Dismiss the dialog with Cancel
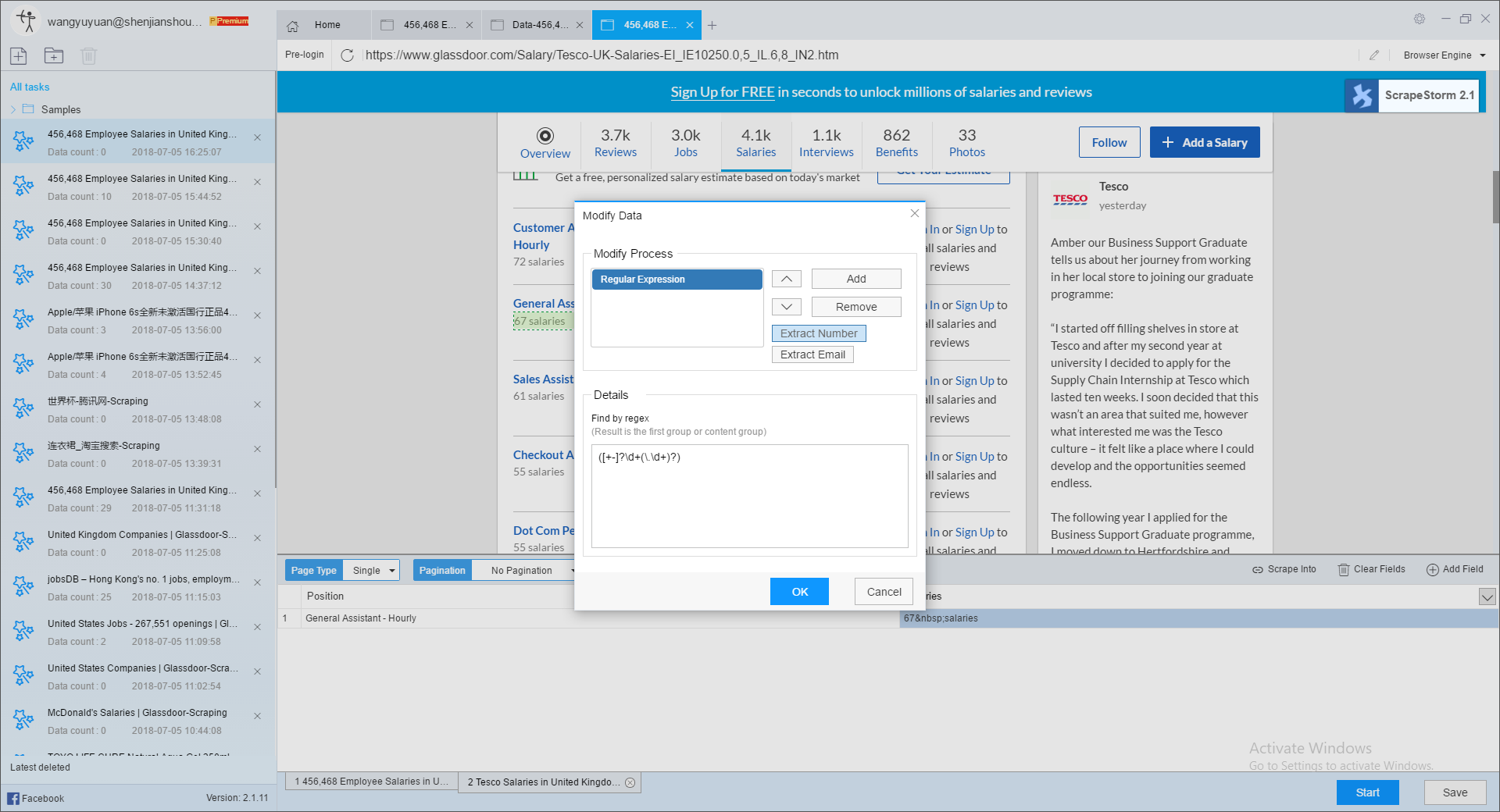The width and height of the screenshot is (1500, 812). pos(884,592)
